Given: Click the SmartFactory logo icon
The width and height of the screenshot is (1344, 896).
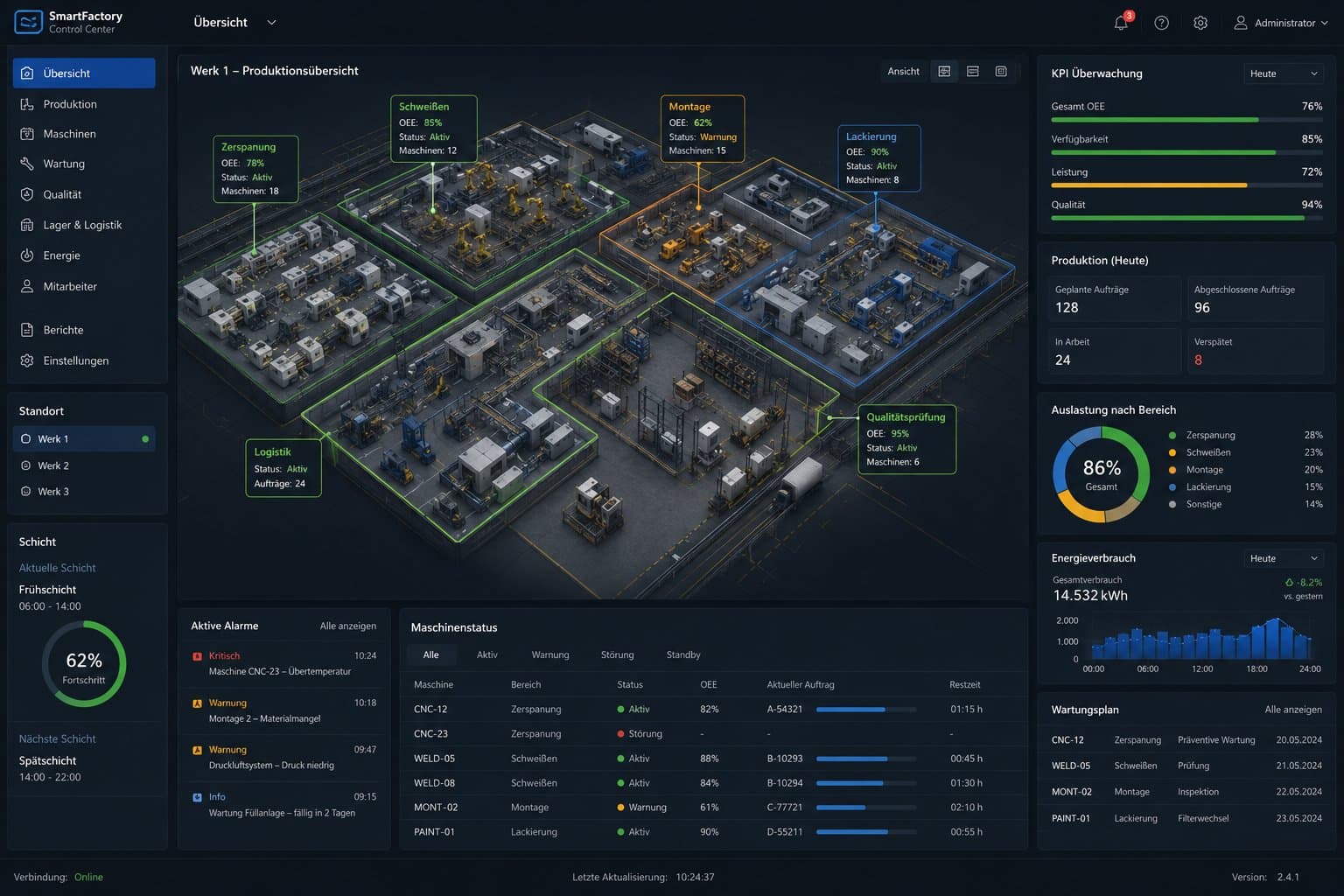Looking at the screenshot, I should coord(28,22).
